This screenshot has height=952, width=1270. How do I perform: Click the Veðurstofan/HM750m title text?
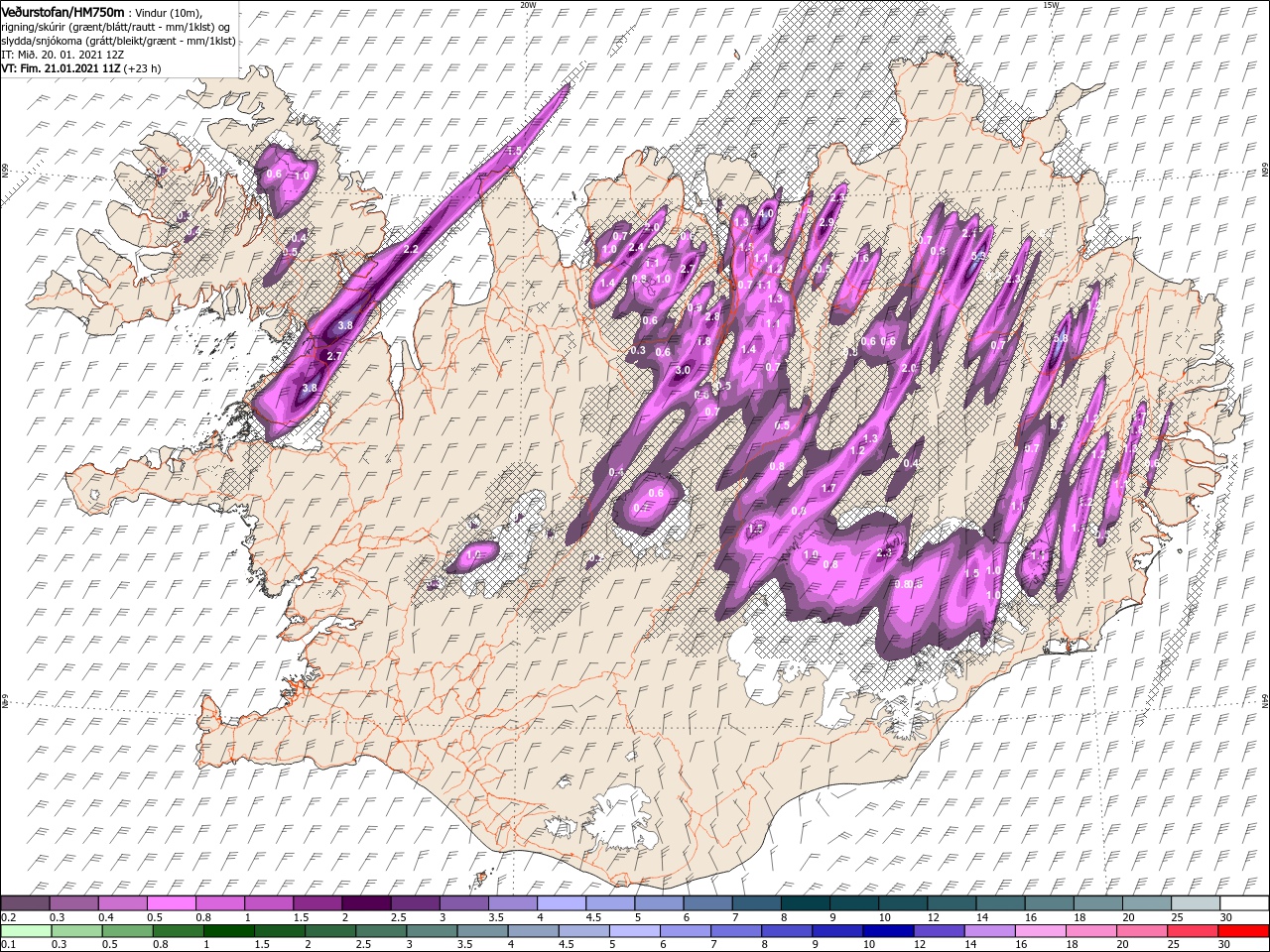pyautogui.click(x=63, y=11)
